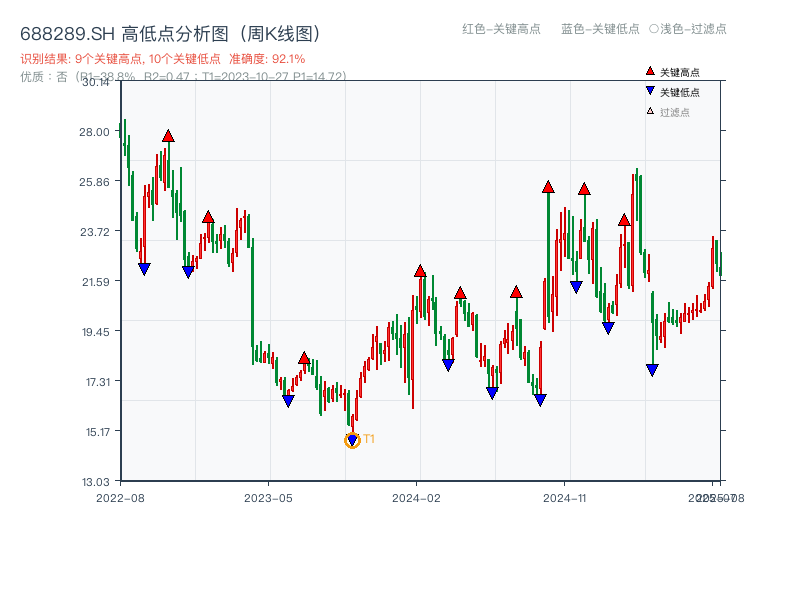The width and height of the screenshot is (800, 600).
Task: Click the red key-high triangle near 28.00
Action: tap(168, 136)
